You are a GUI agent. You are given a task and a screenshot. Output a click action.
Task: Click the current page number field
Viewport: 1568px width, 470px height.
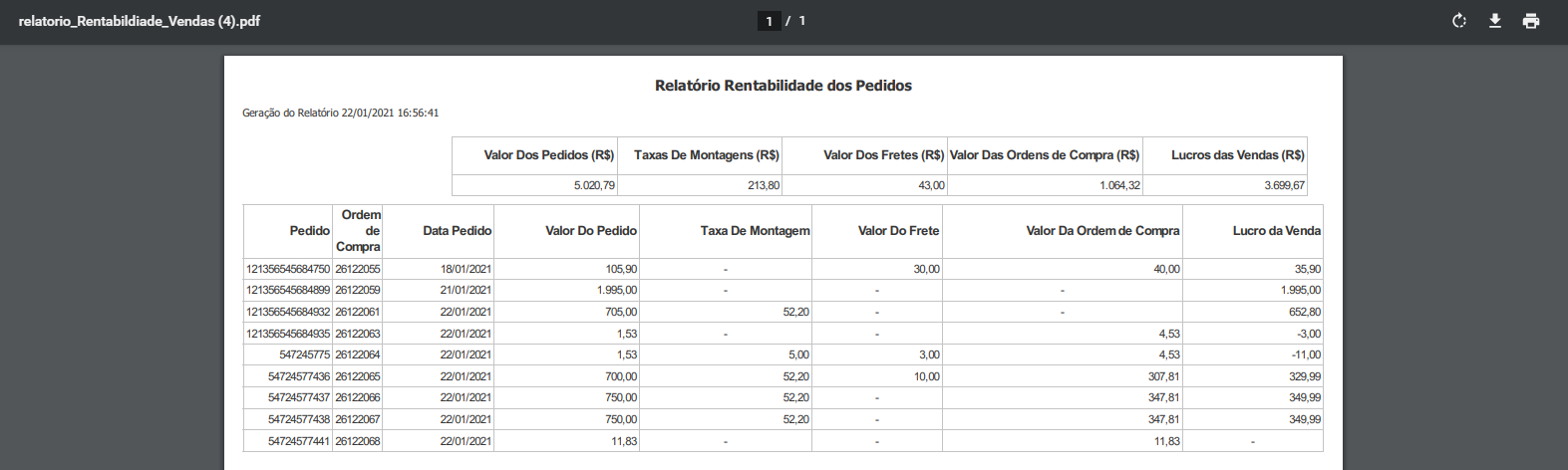[x=769, y=21]
